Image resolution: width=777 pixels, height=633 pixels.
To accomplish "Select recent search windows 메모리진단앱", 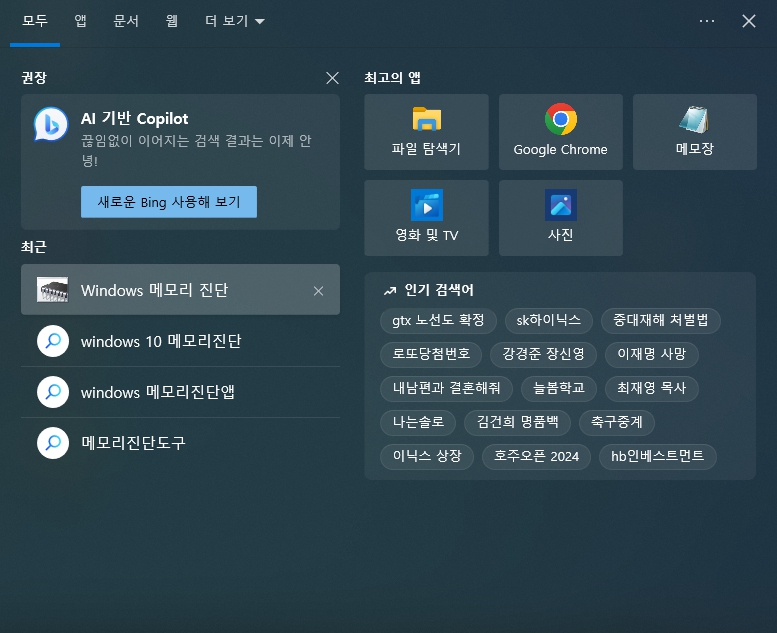I will [x=180, y=392].
